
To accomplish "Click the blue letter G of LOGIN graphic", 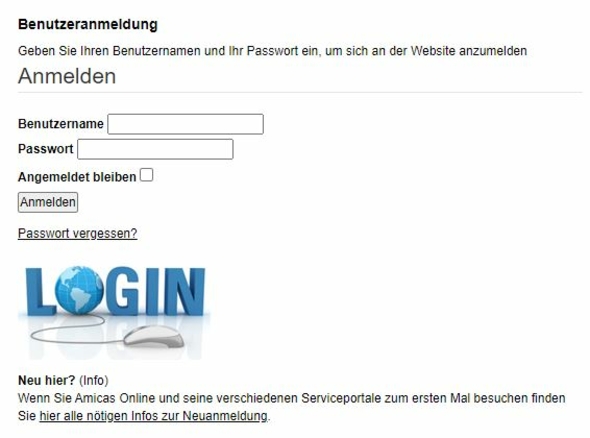I will [123, 291].
